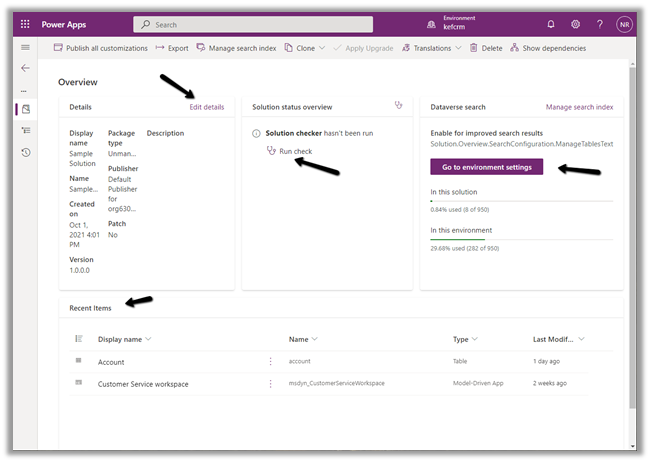This screenshot has width=650, height=463.
Task: Click '29.68% used (282 of 950)' text
Action: coord(465,249)
